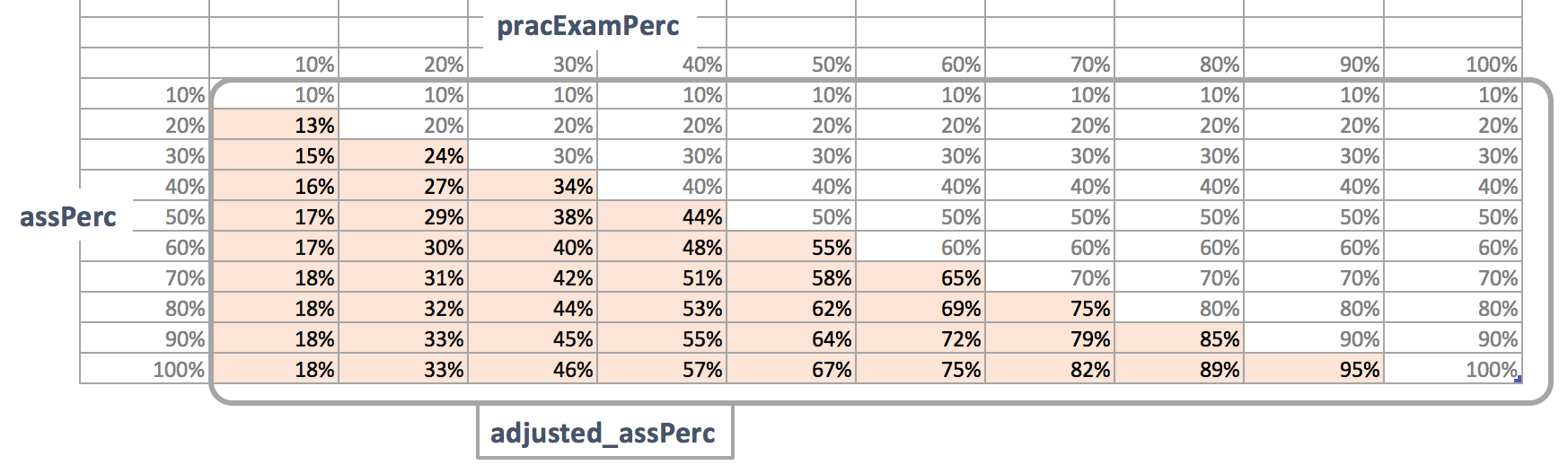Click the 100% row header cell
This screenshot has height=465, width=1568.
pyautogui.click(x=145, y=369)
